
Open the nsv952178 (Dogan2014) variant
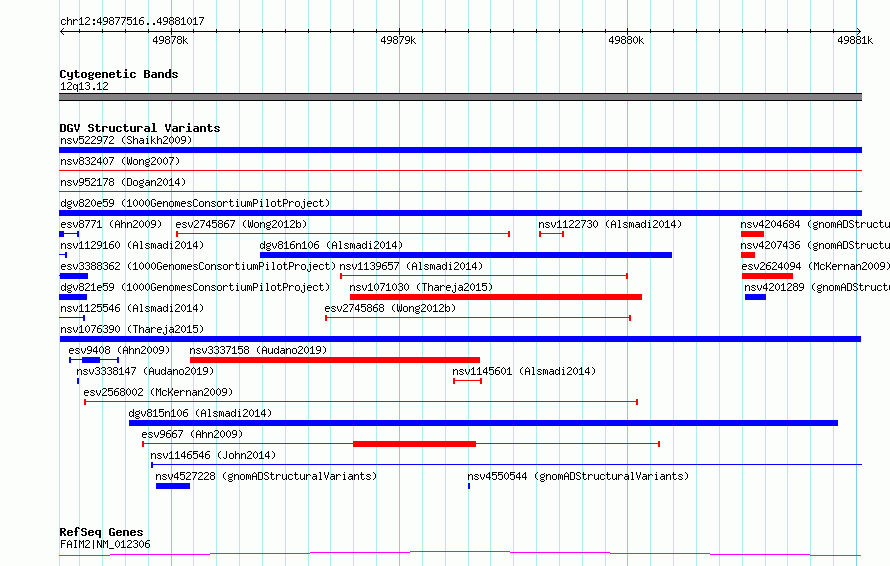[123, 182]
